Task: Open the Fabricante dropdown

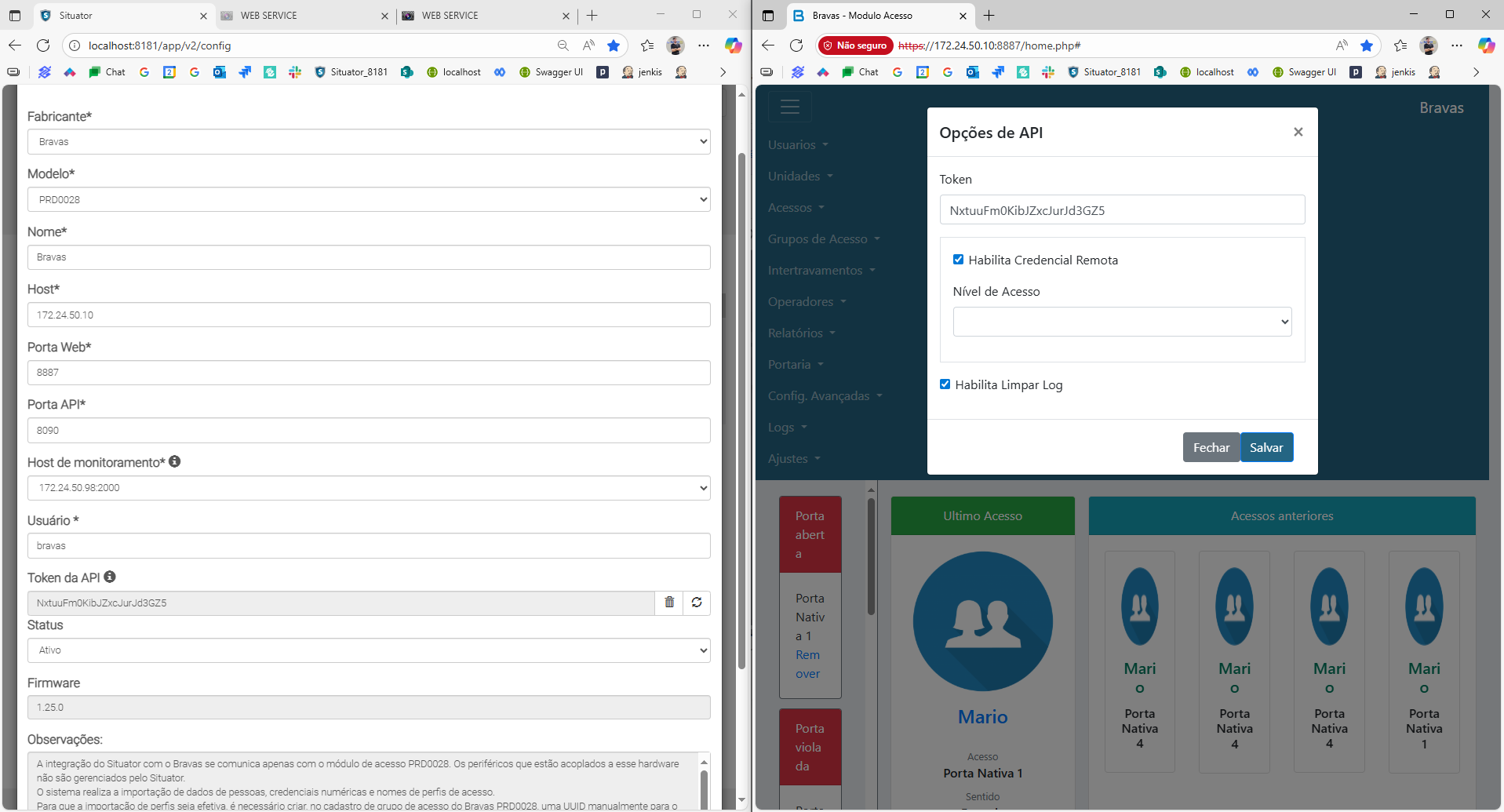Action: coord(369,142)
